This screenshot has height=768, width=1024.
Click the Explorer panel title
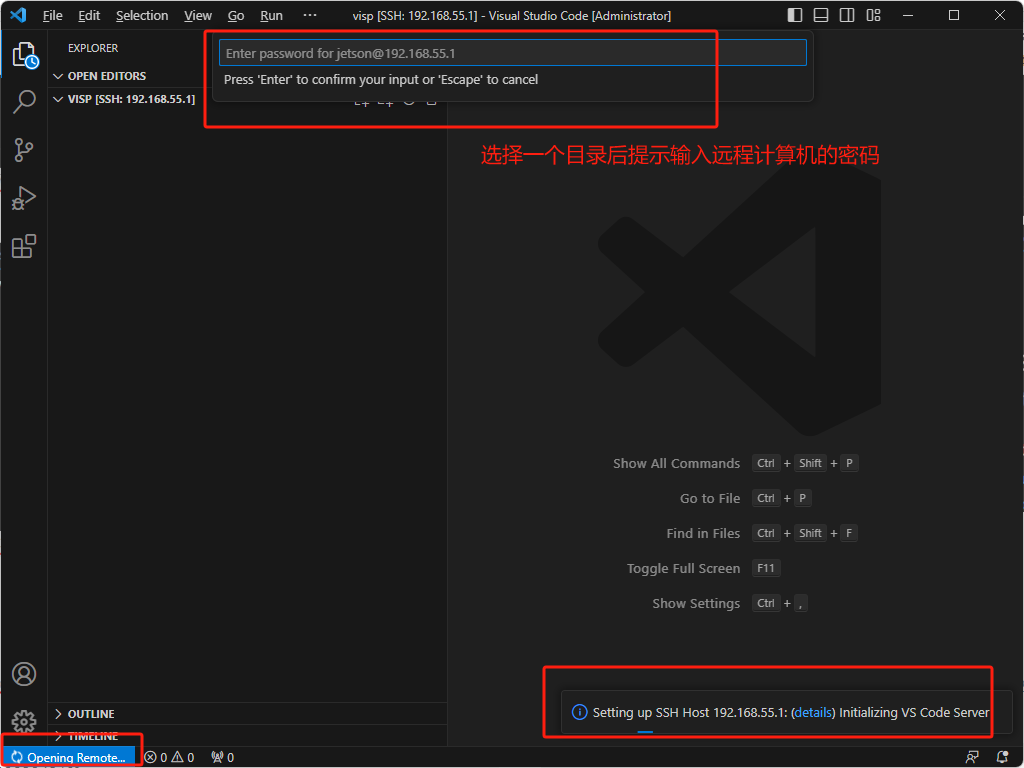pos(93,48)
